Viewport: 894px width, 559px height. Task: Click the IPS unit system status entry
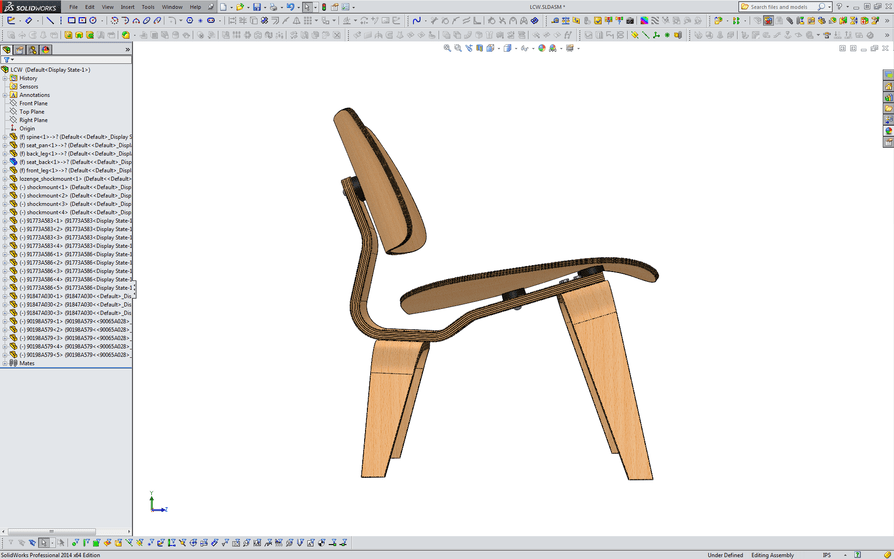click(x=827, y=555)
